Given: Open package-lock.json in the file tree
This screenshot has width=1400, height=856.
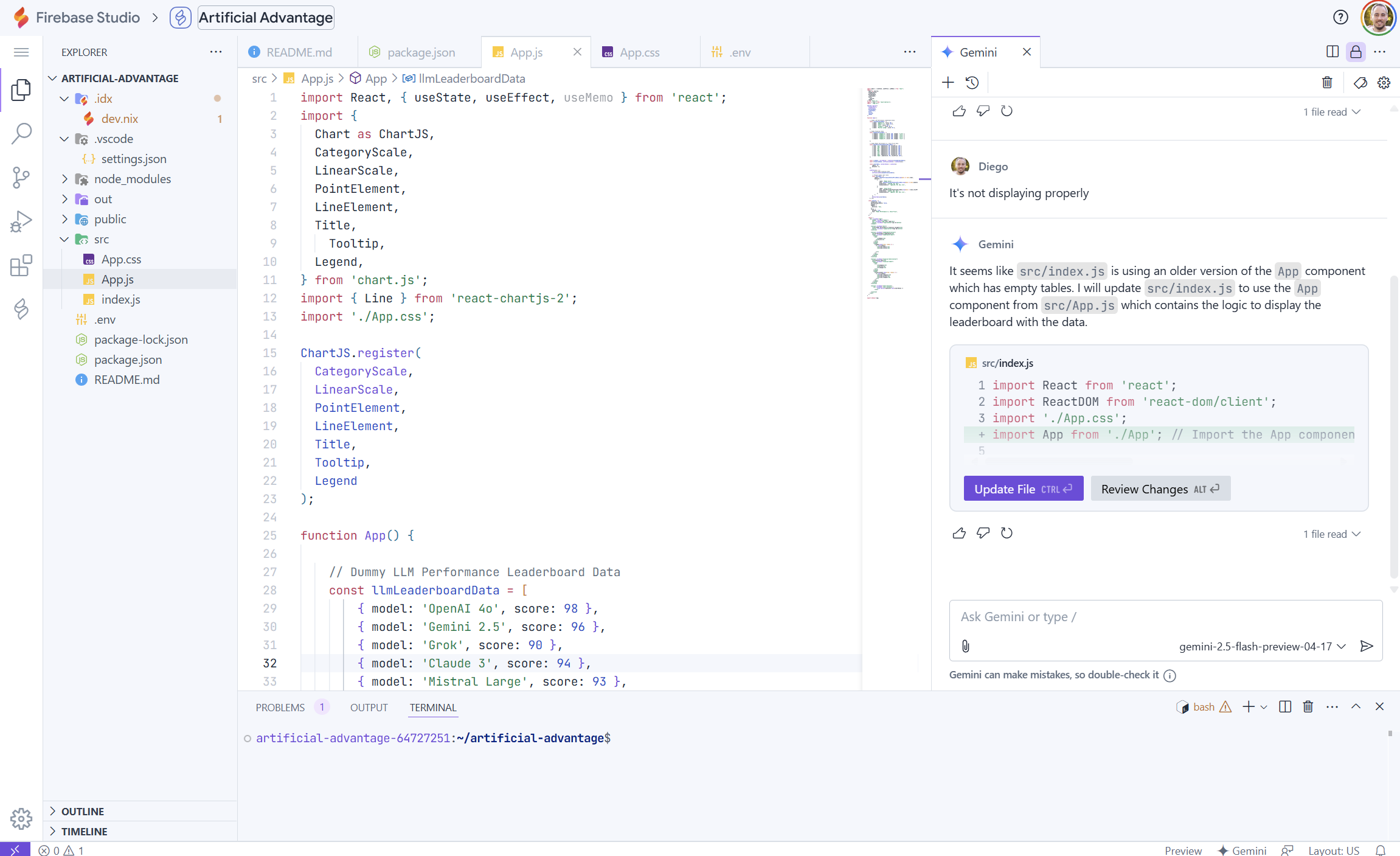Looking at the screenshot, I should pyautogui.click(x=140, y=339).
